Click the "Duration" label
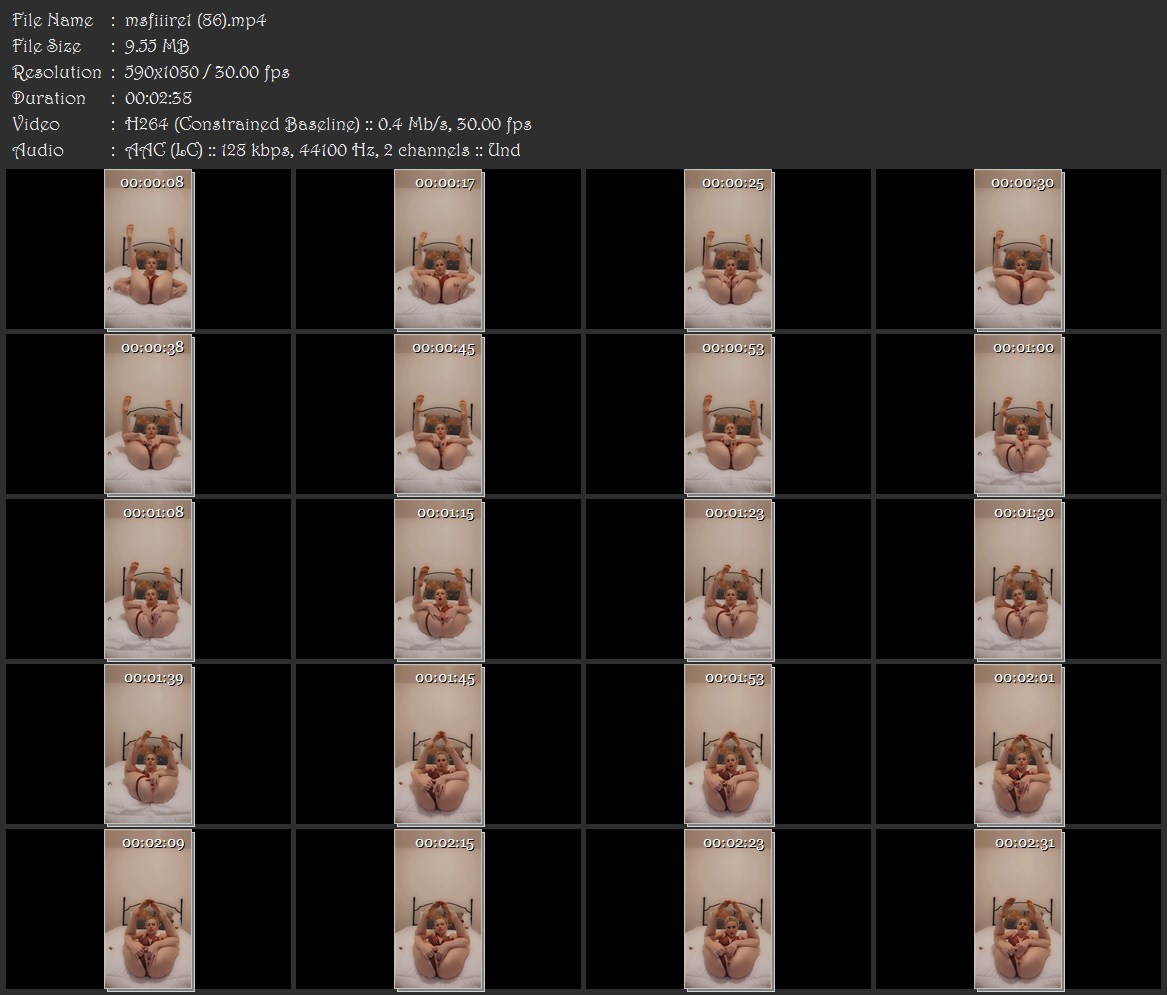 (x=48, y=98)
